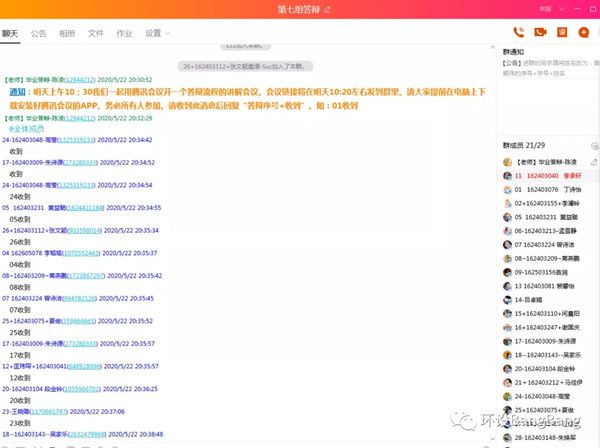Image resolution: width=600 pixels, height=448 pixels.
Task: Switch to the 公告 tab
Action: pos(38,33)
